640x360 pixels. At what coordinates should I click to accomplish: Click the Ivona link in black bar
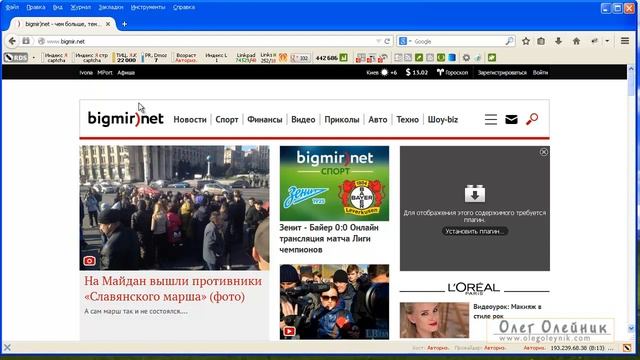[86, 73]
